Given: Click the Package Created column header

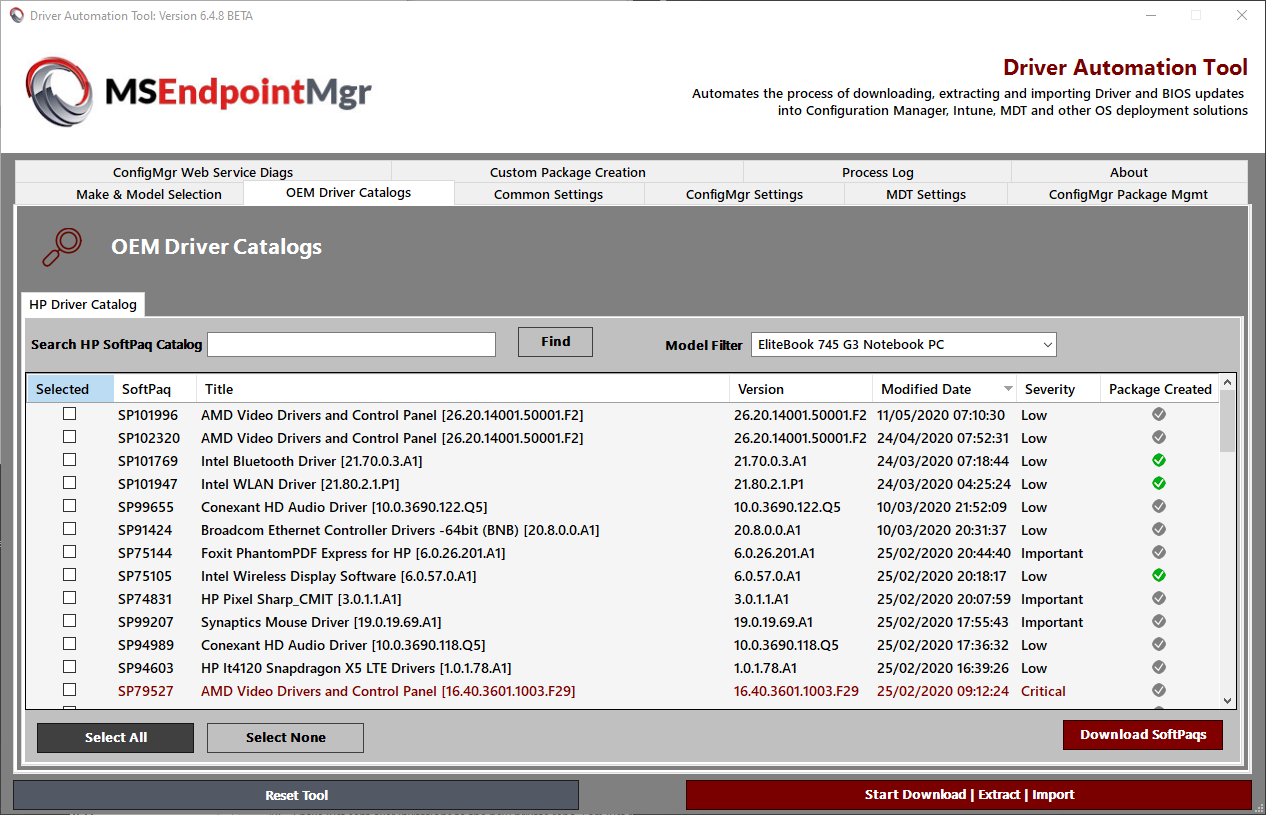Looking at the screenshot, I should tap(1160, 389).
